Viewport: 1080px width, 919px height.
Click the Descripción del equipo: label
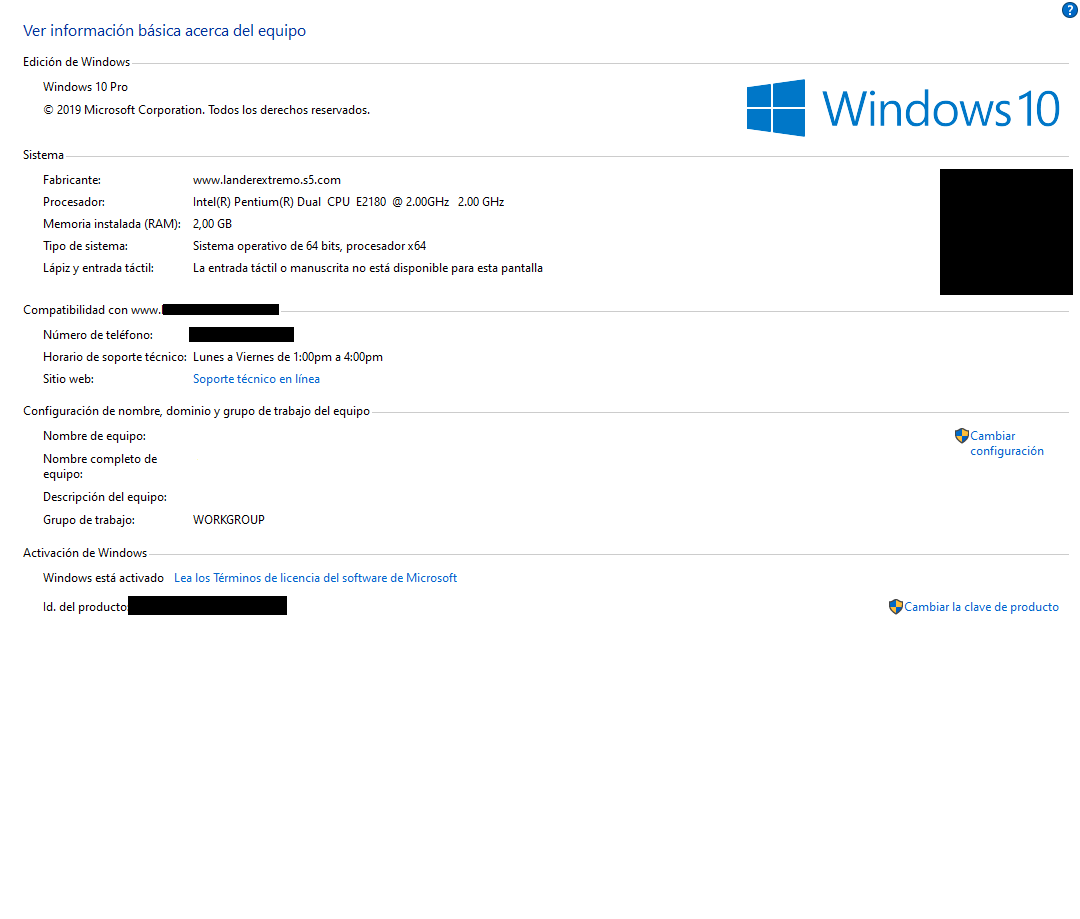105,497
